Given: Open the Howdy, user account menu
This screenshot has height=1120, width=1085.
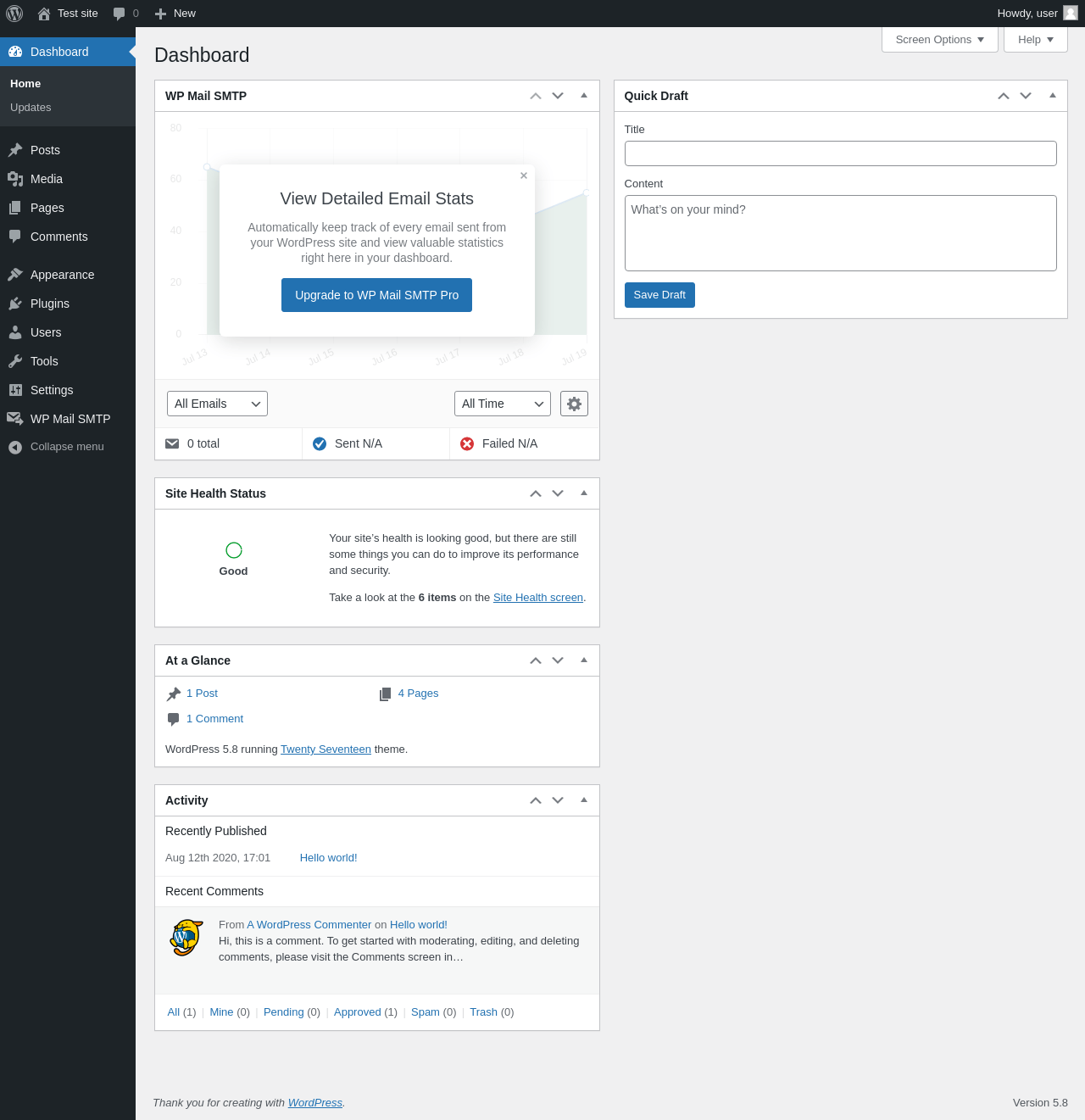Looking at the screenshot, I should [1038, 14].
